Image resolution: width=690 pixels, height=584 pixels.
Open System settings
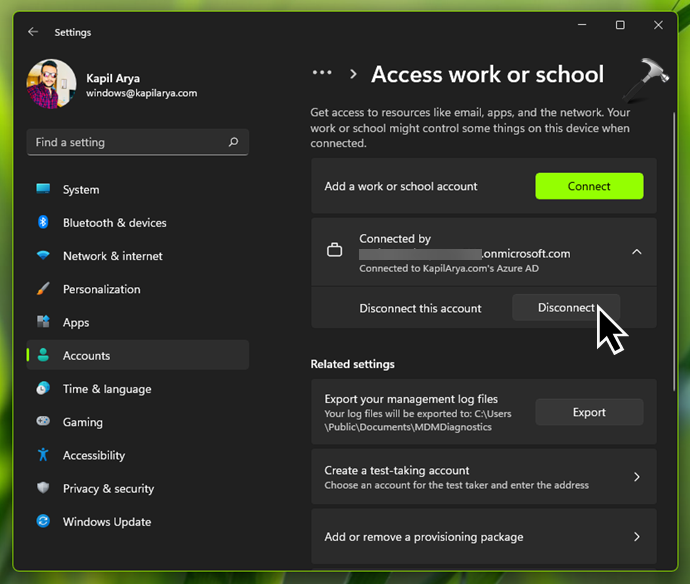[138, 189]
